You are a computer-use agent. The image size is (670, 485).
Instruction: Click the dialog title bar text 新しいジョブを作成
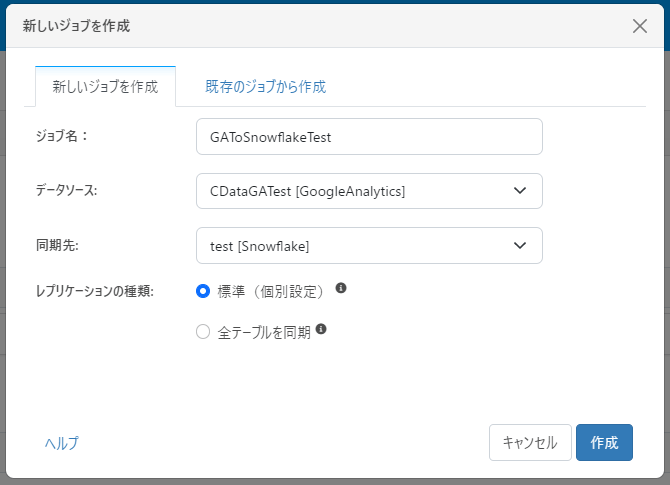coord(76,26)
